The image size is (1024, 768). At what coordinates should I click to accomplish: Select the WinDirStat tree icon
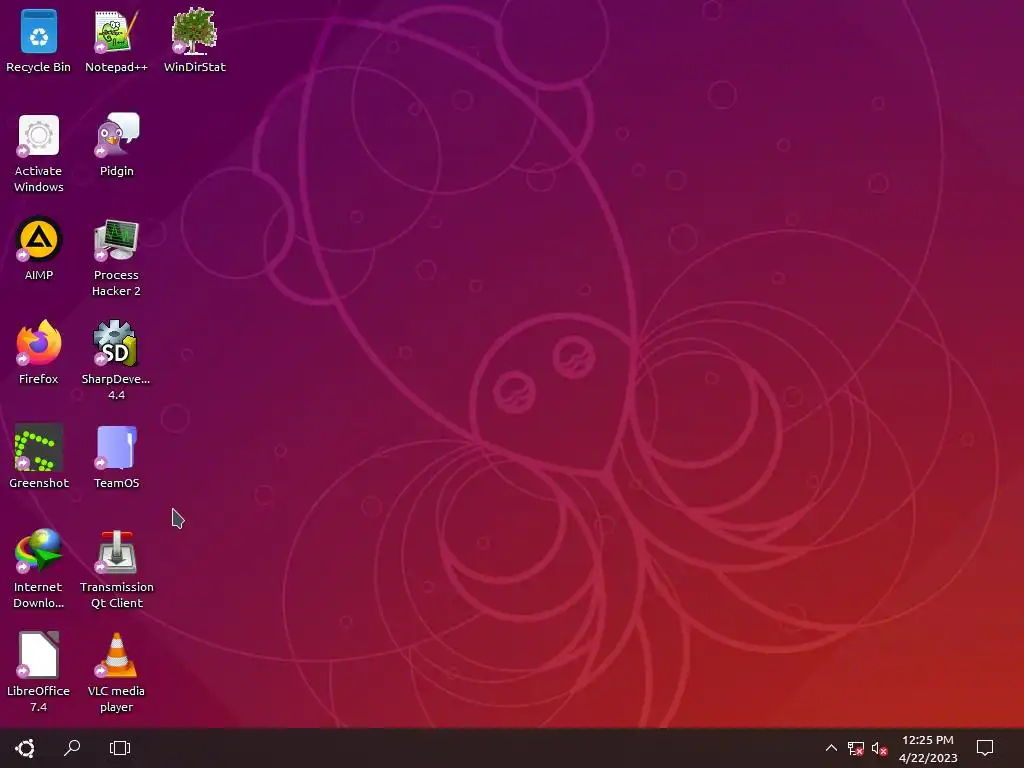[194, 31]
